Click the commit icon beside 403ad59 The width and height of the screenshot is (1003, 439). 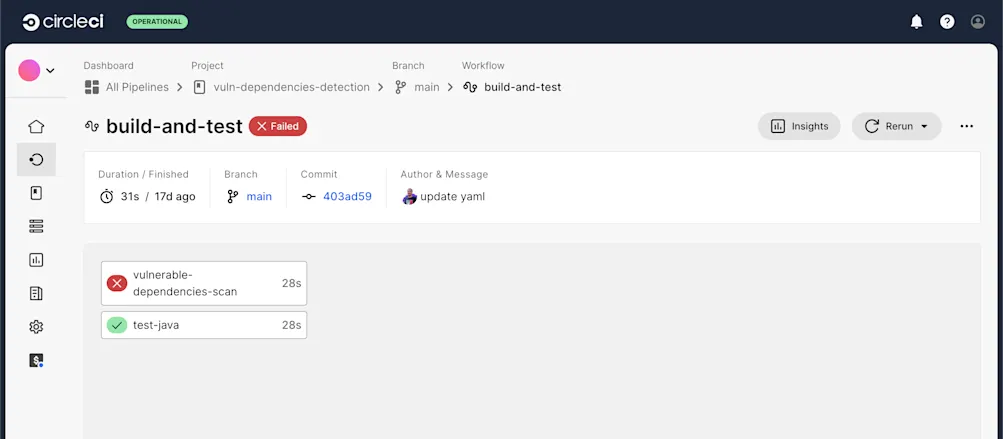coord(309,196)
